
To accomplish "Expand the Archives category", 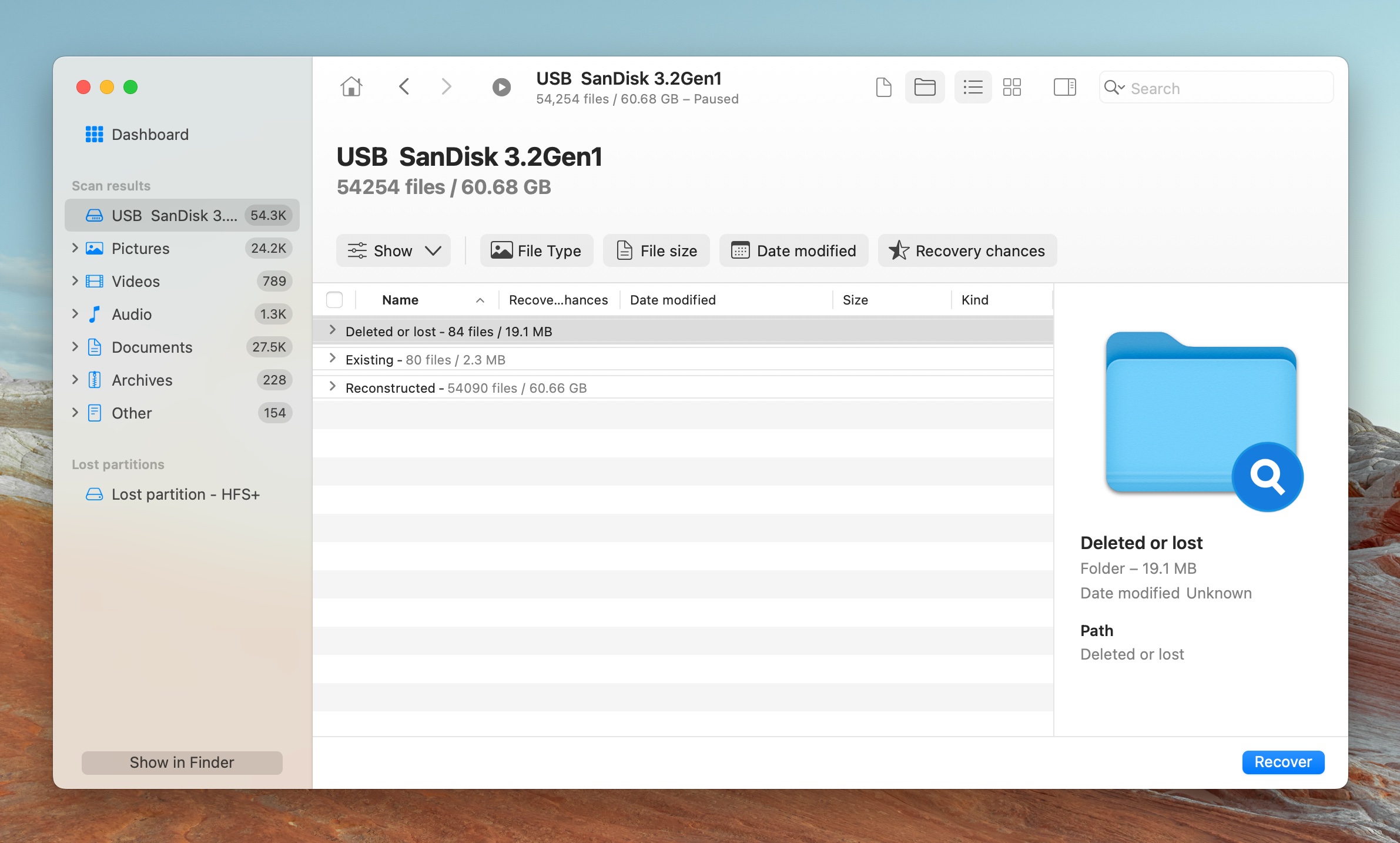I will (x=75, y=380).
